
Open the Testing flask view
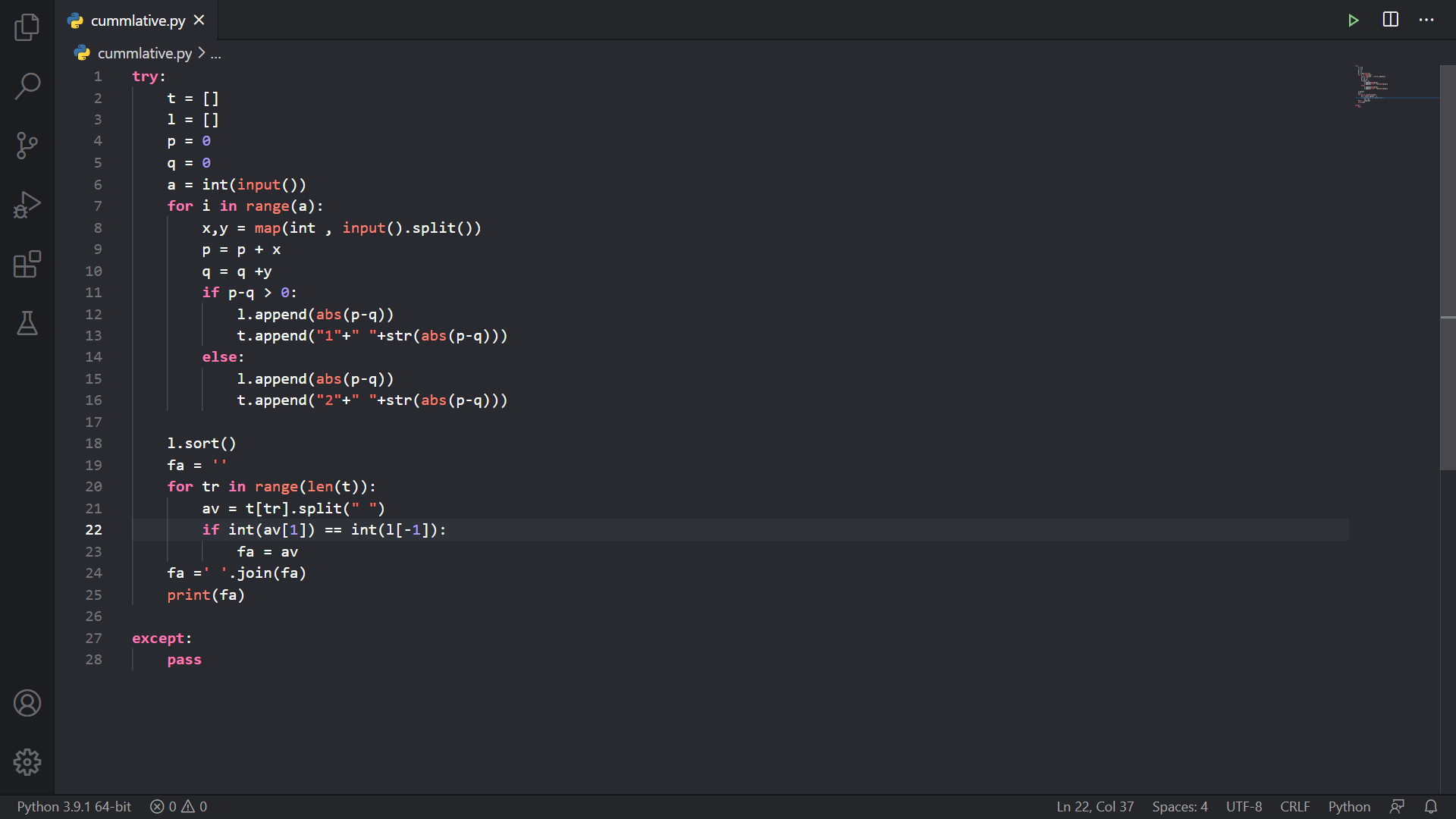(27, 323)
